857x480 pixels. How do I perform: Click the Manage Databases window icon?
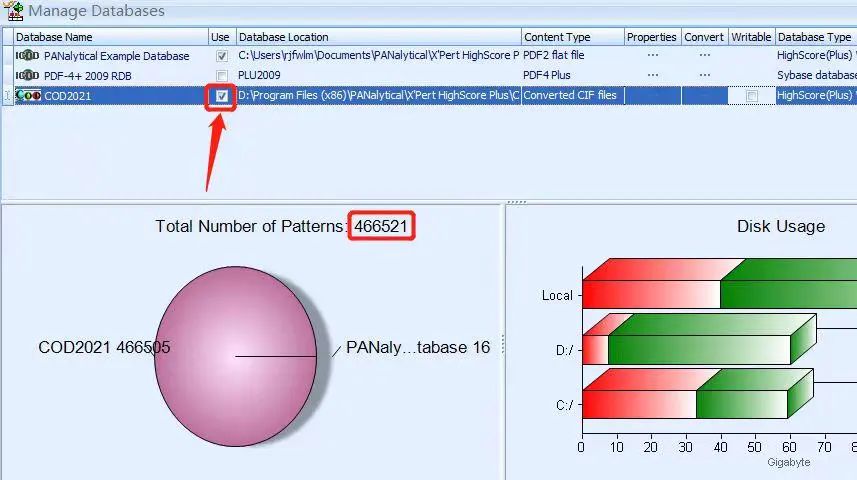click(14, 10)
